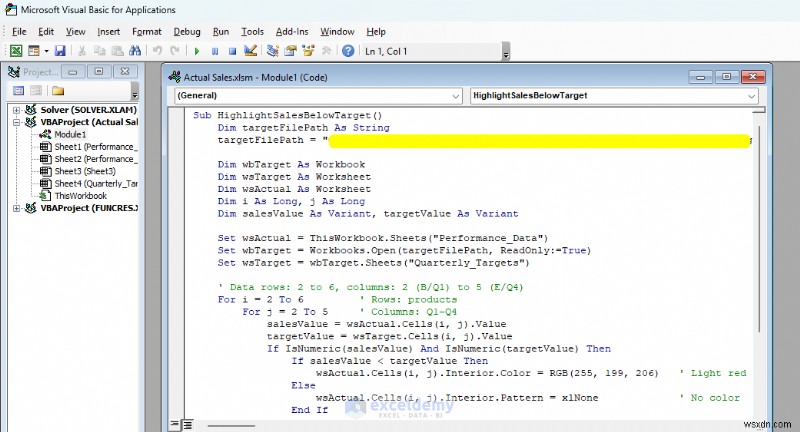This screenshot has width=800, height=432.
Task: Expand the VBAProject (FUNCRES) node
Action: [x=16, y=208]
